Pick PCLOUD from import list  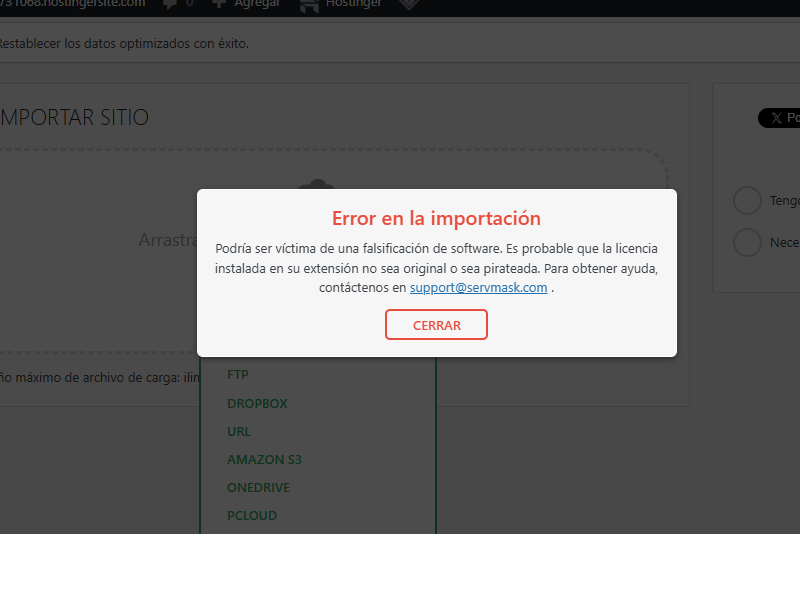click(x=252, y=516)
